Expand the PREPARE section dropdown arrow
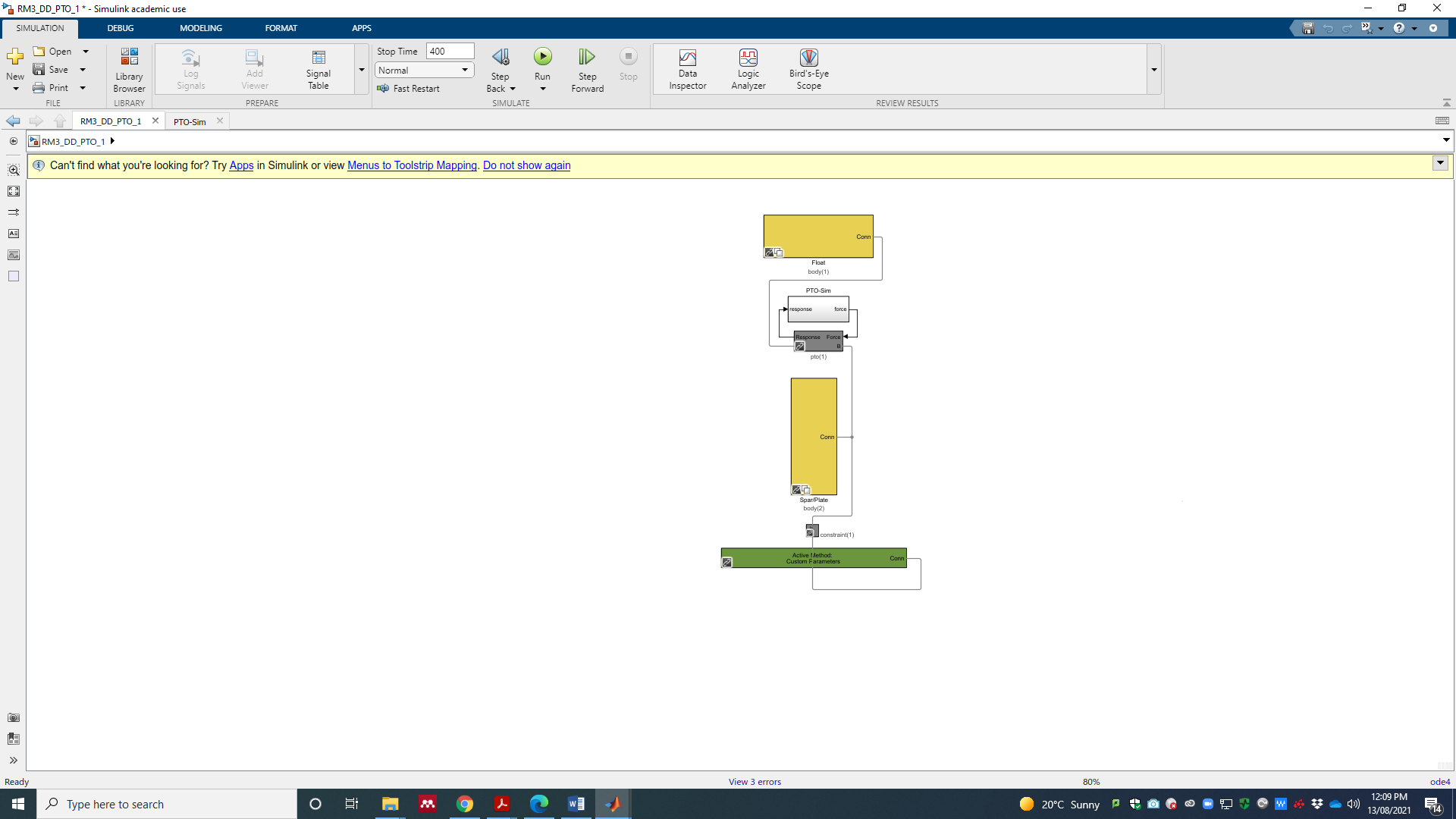Viewport: 1456px width, 819px height. [361, 69]
